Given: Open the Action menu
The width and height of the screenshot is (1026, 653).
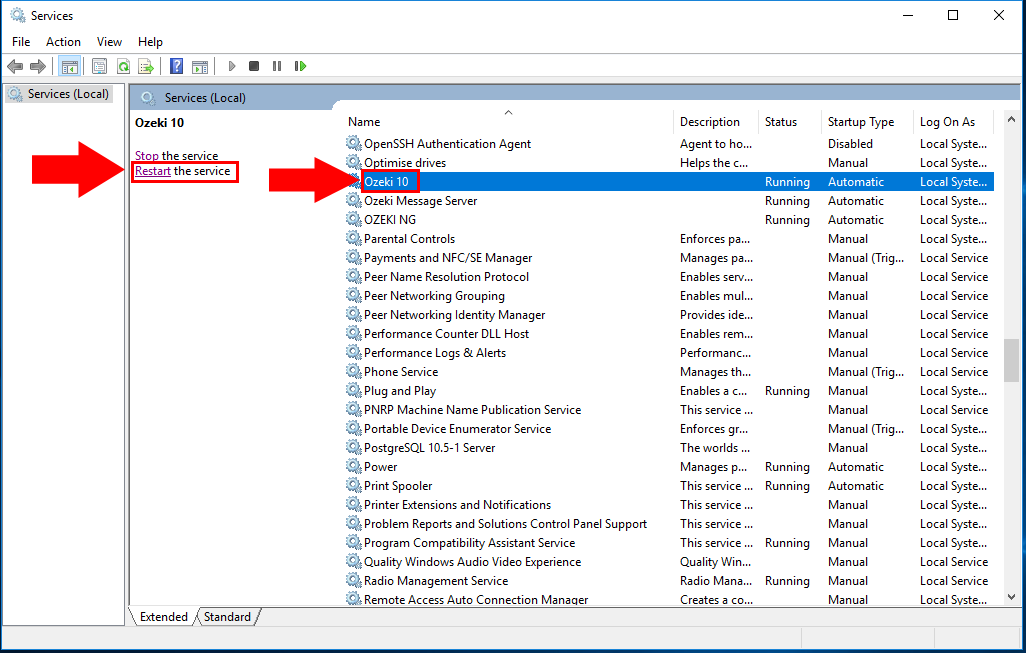Looking at the screenshot, I should (63, 42).
